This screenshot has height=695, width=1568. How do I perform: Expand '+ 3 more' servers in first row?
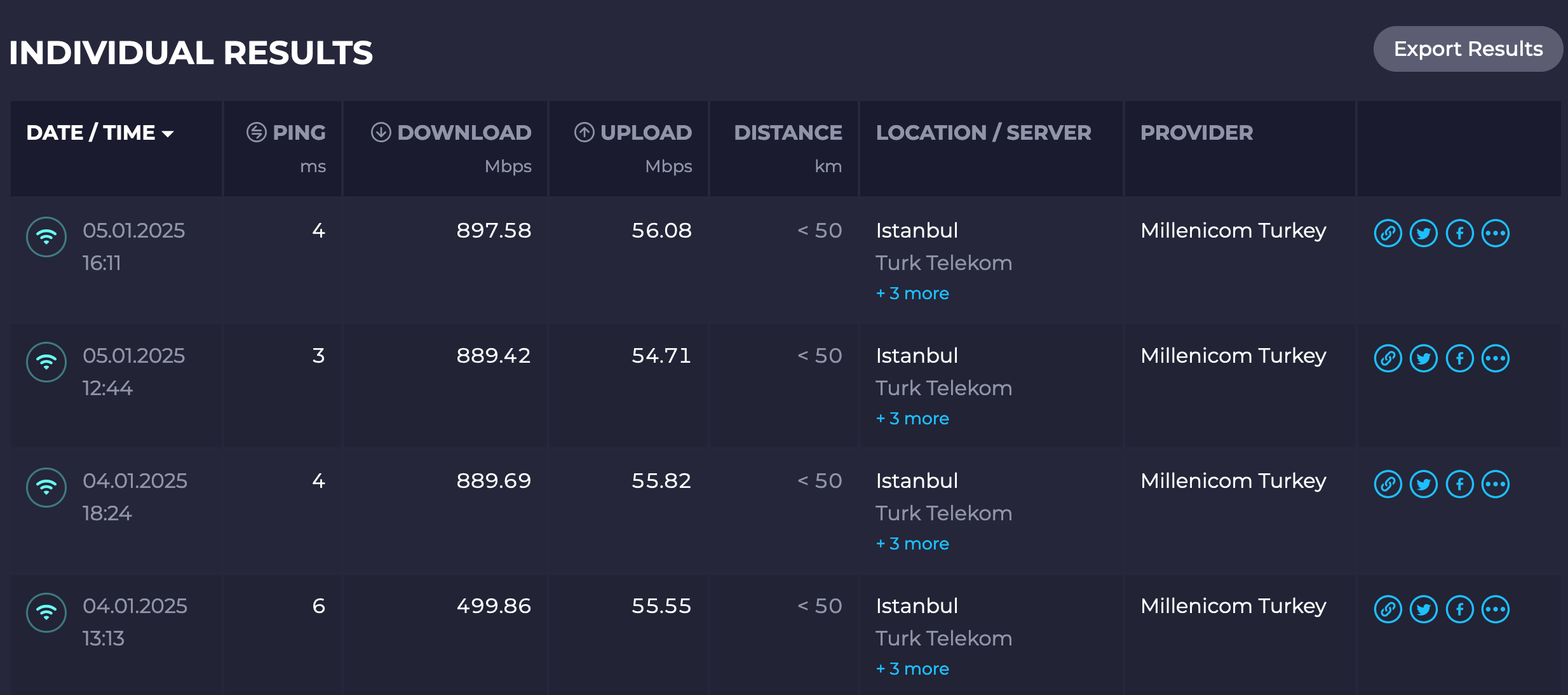click(x=912, y=294)
